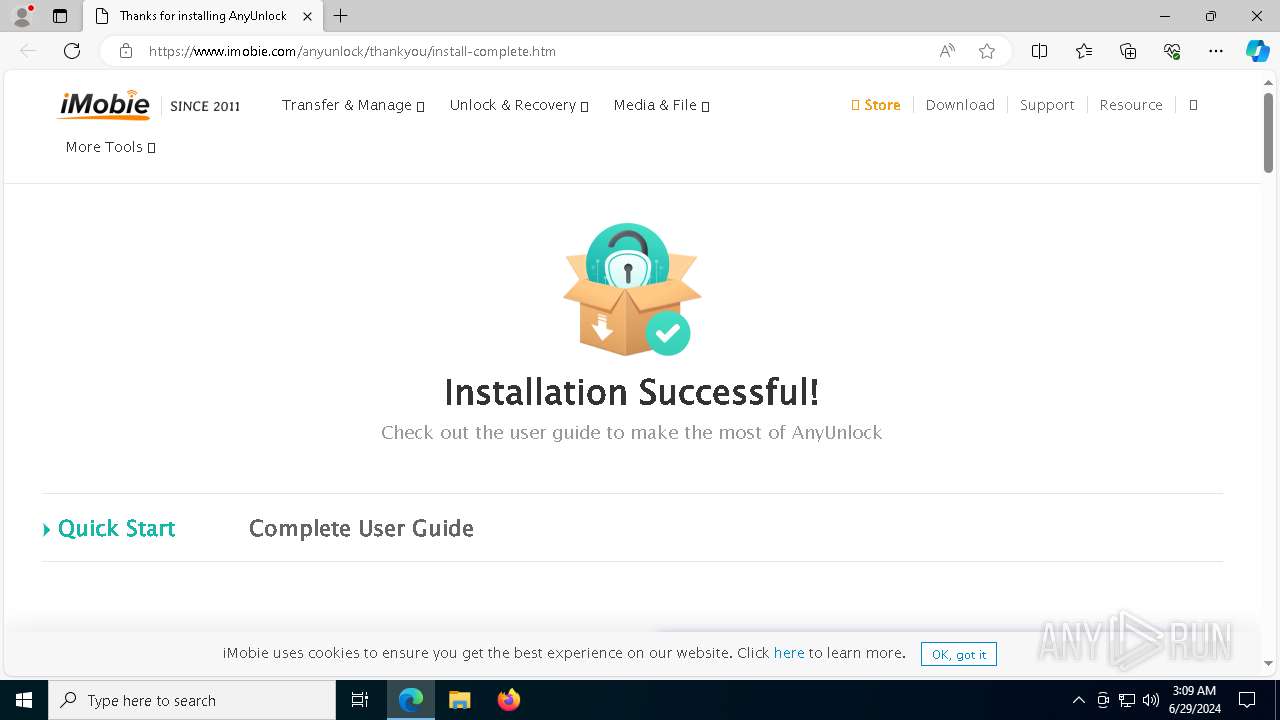1280x720 pixels.
Task: Open Task View on taskbar
Action: (x=360, y=700)
